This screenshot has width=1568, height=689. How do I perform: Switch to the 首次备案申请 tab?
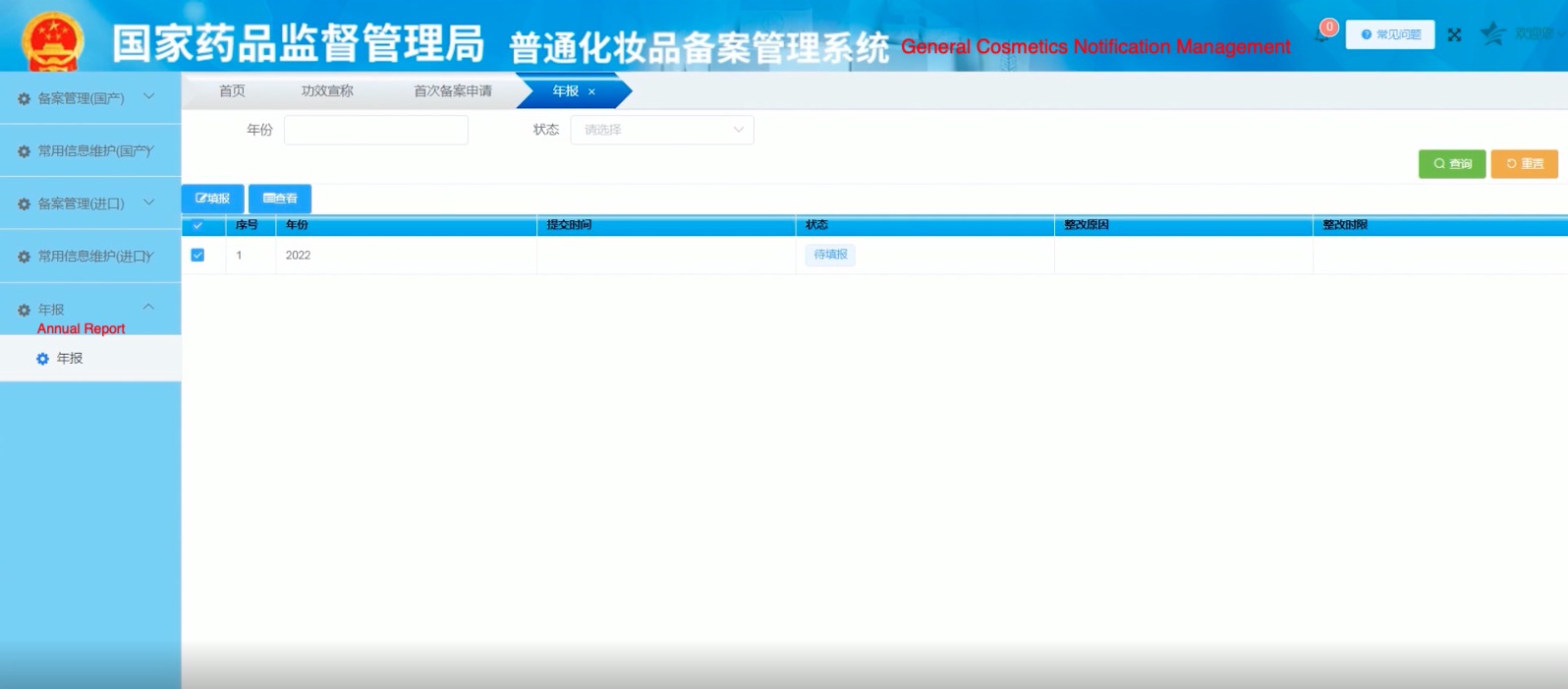[452, 91]
